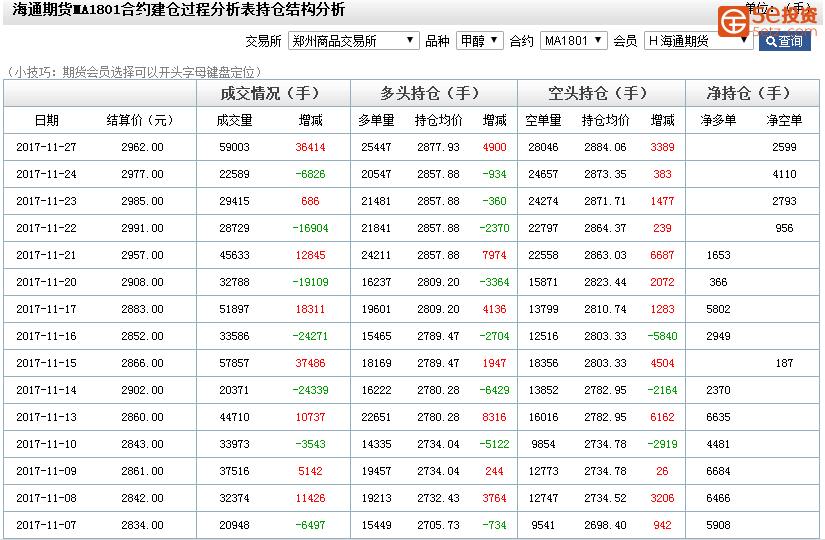The image size is (825, 540).
Task: Click green long change -6429
Action: 495,391
